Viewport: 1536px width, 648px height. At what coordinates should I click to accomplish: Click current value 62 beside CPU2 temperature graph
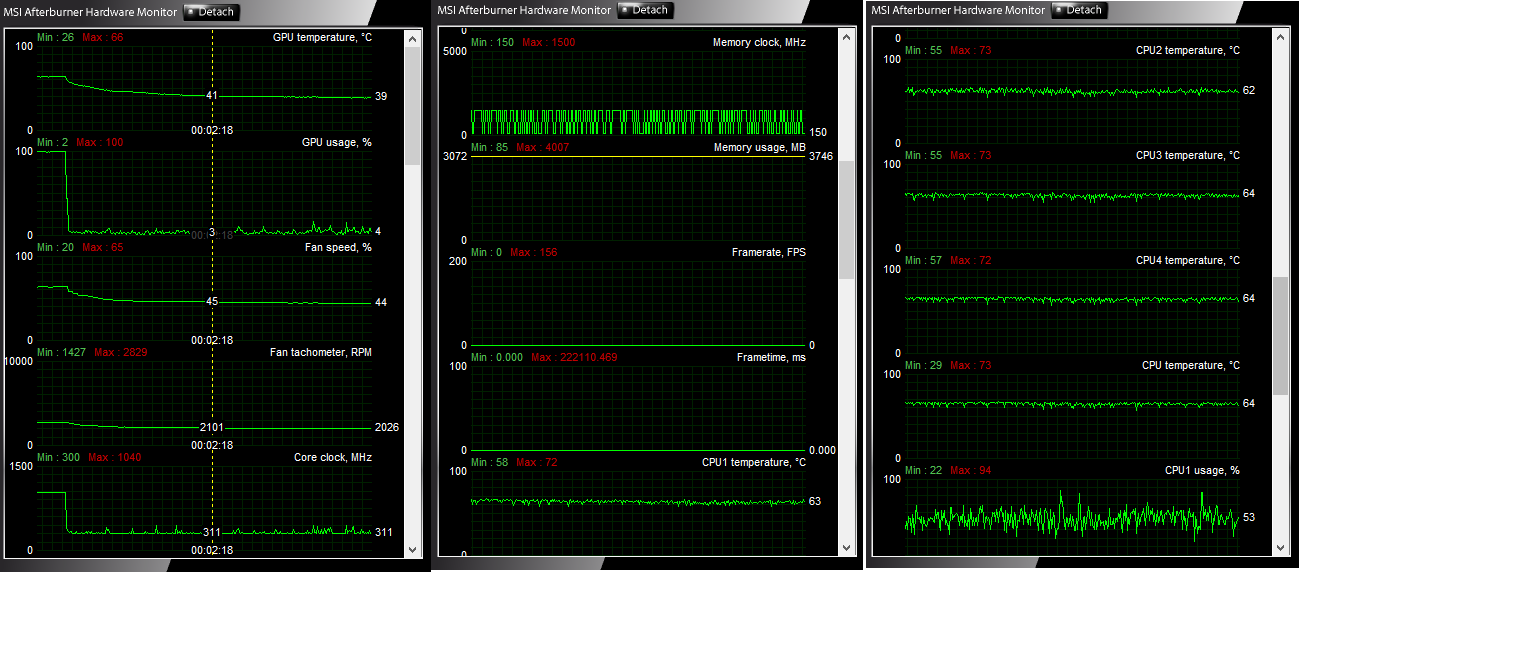pyautogui.click(x=1249, y=90)
